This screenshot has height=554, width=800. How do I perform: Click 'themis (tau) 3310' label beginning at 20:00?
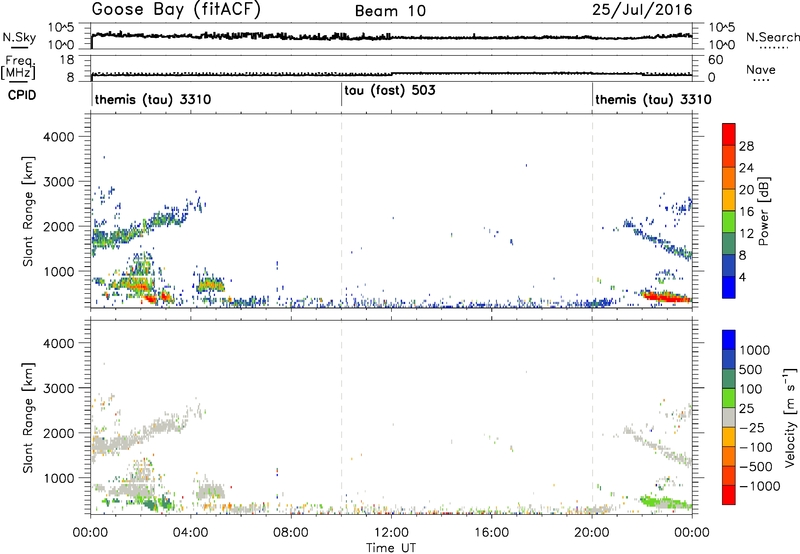click(653, 99)
